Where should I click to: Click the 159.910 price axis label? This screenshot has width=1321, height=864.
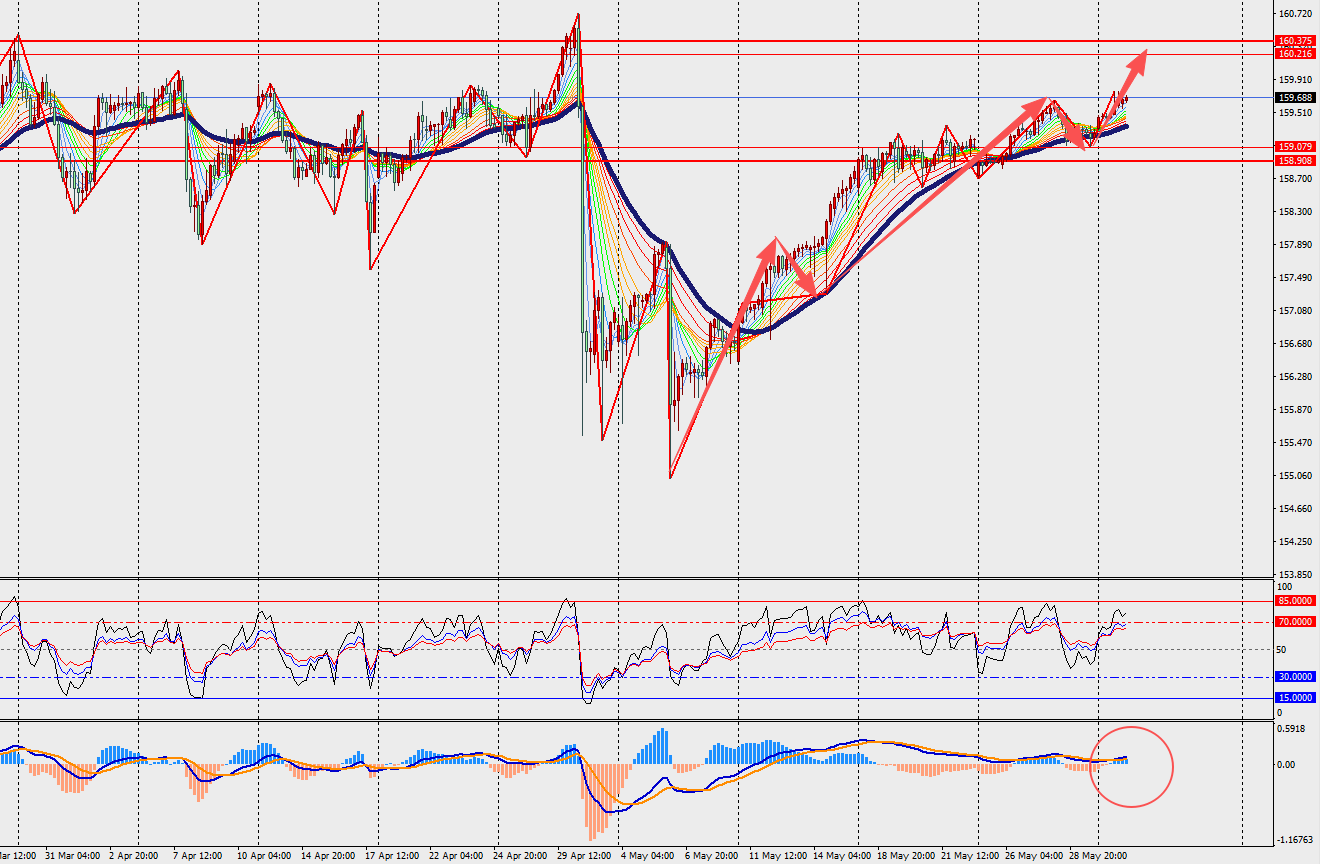pos(1296,80)
